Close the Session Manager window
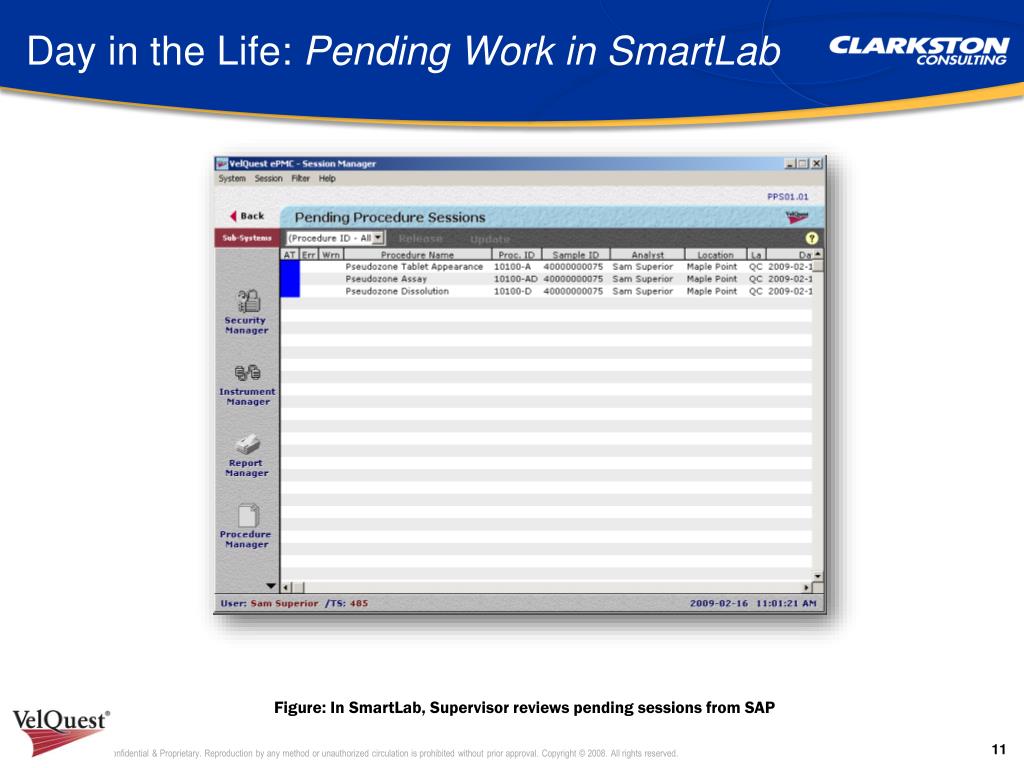Viewport: 1024px width, 768px height. click(x=816, y=163)
